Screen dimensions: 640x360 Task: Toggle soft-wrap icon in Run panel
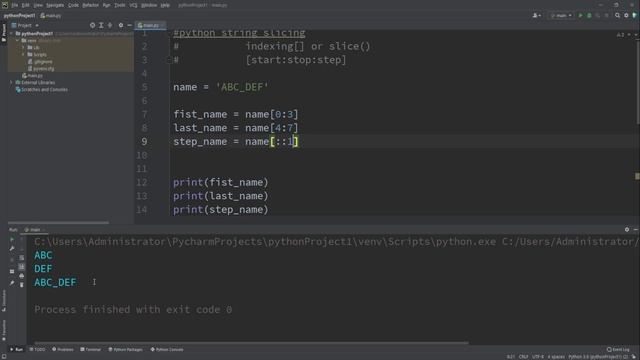click(22, 258)
